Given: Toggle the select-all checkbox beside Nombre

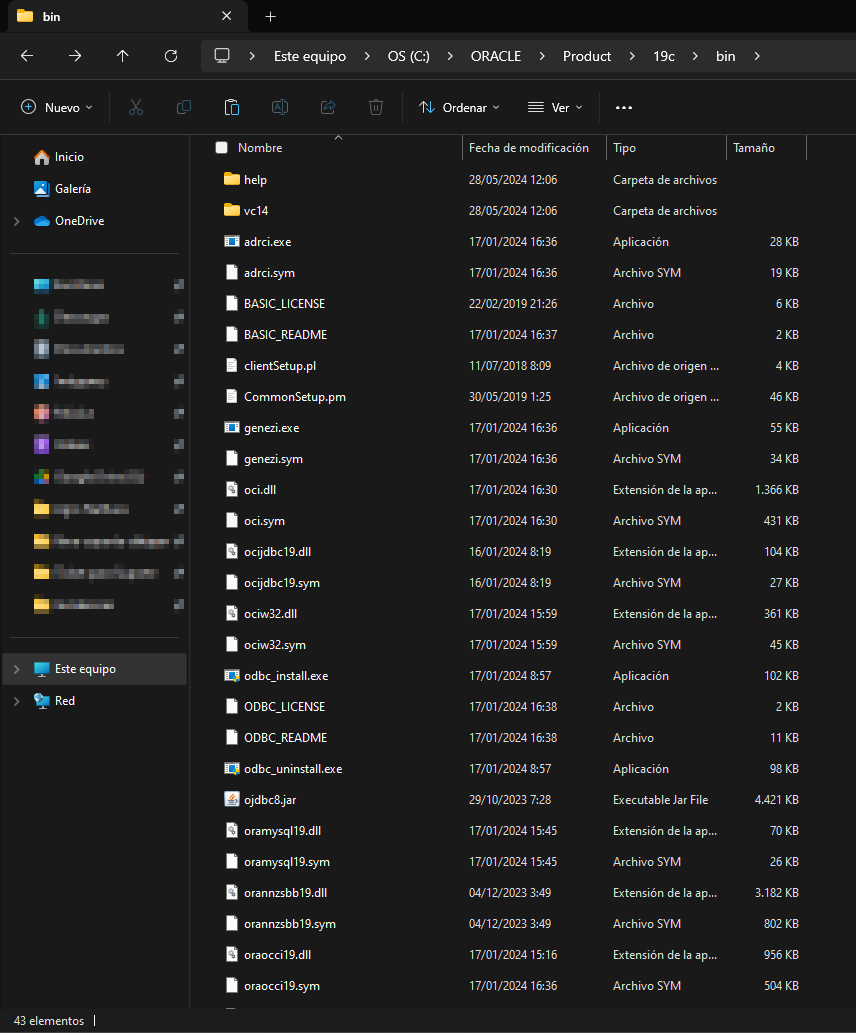Looking at the screenshot, I should (221, 148).
